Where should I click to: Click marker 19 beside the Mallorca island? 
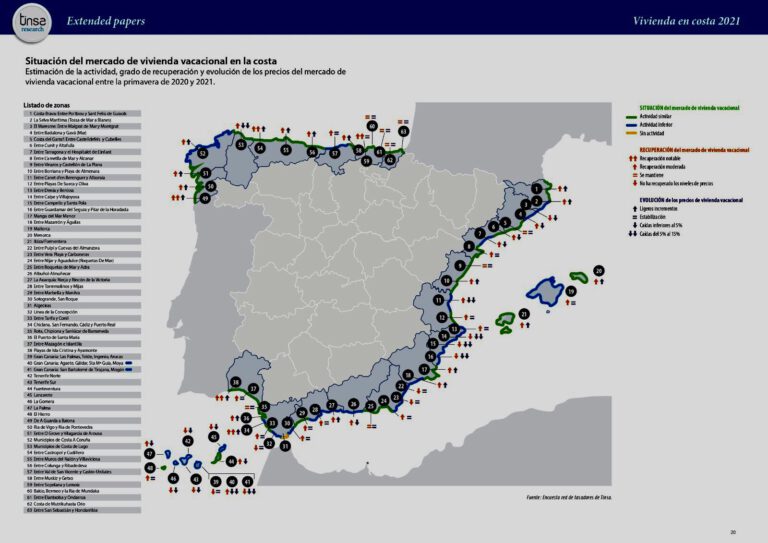click(x=571, y=292)
